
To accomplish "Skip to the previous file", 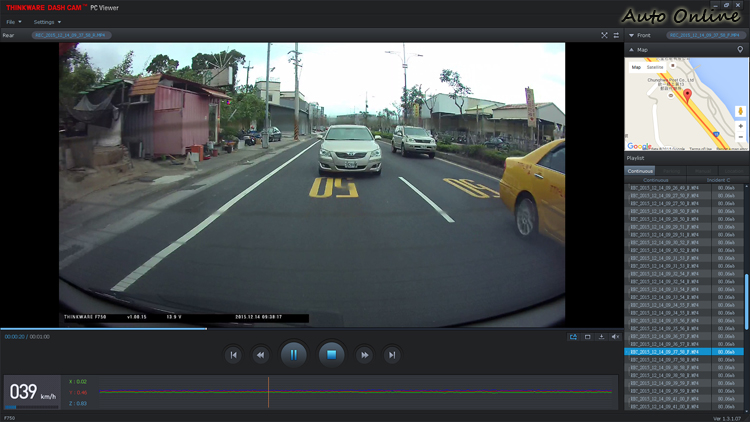I will tap(233, 355).
